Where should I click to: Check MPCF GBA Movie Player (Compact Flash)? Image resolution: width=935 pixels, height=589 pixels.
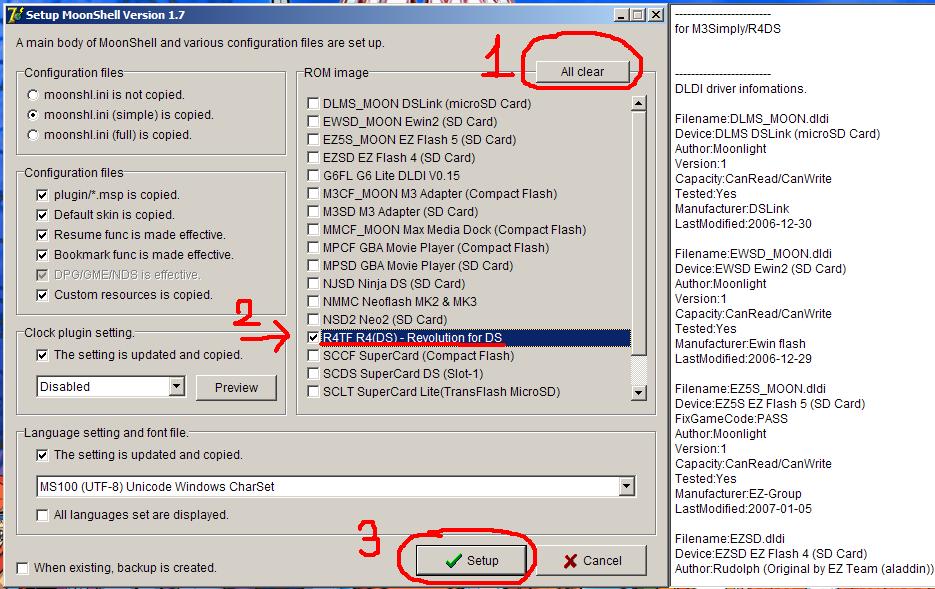(313, 247)
